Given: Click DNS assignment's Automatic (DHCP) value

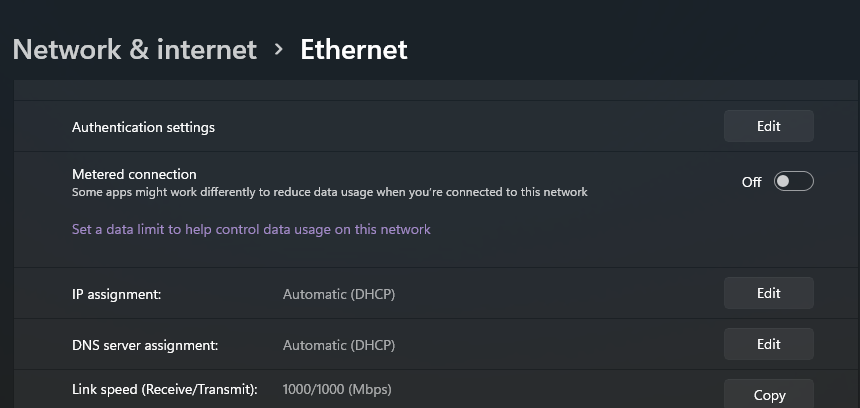Looking at the screenshot, I should [x=338, y=345].
